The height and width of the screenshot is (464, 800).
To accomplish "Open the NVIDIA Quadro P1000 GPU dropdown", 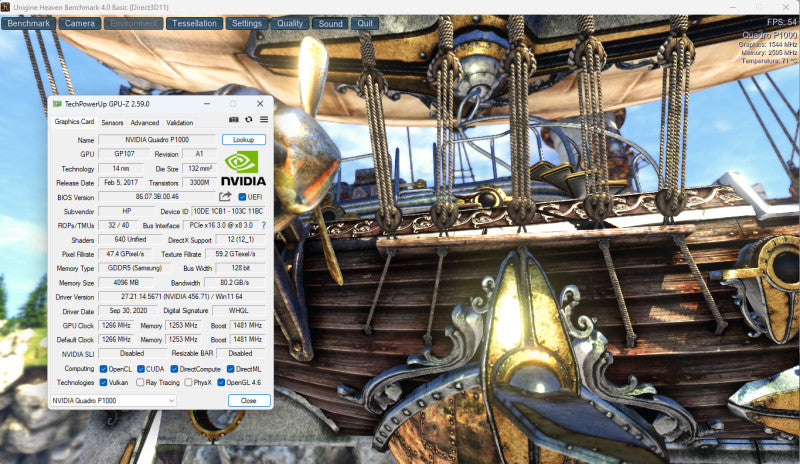I will coord(113,401).
